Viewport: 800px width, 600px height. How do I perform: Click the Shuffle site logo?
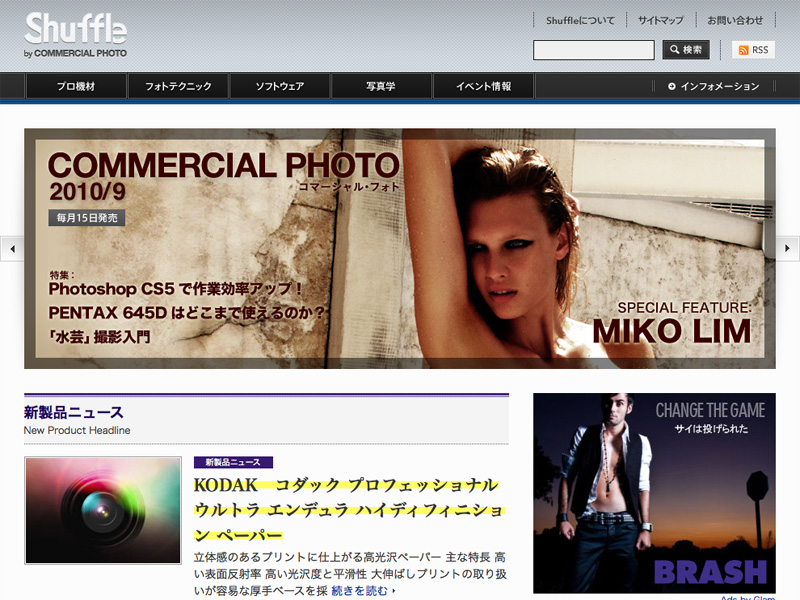76,35
